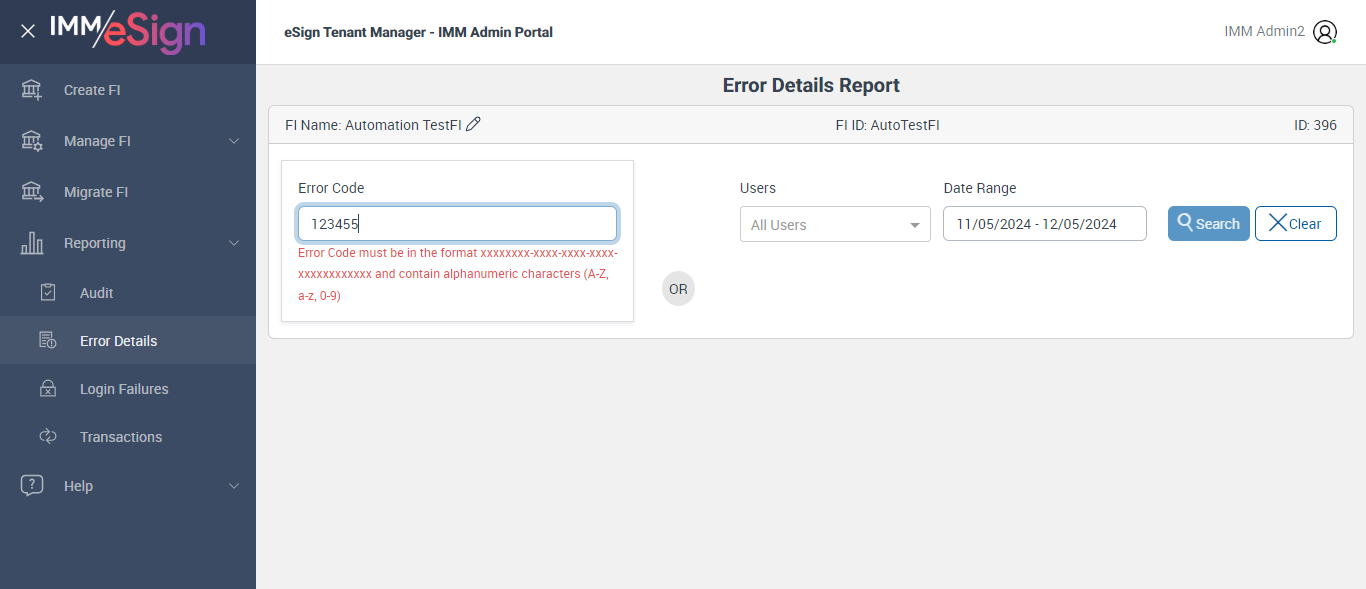Open the All Users dropdown
This screenshot has width=1366, height=589.
pos(835,224)
